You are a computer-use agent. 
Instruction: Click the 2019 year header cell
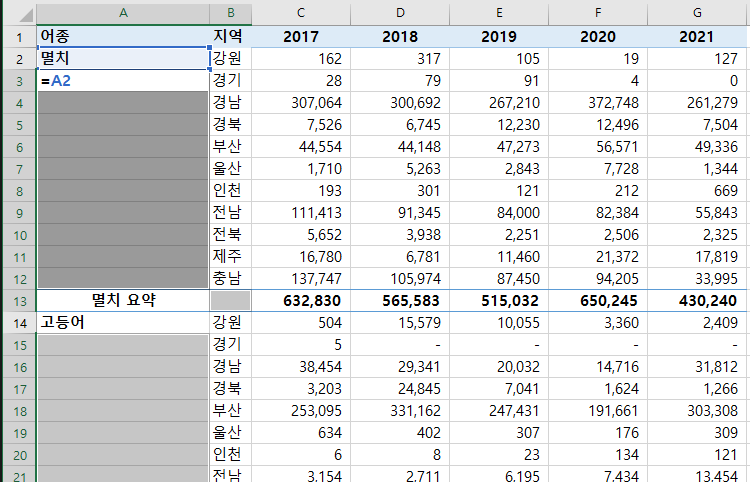pyautogui.click(x=499, y=36)
